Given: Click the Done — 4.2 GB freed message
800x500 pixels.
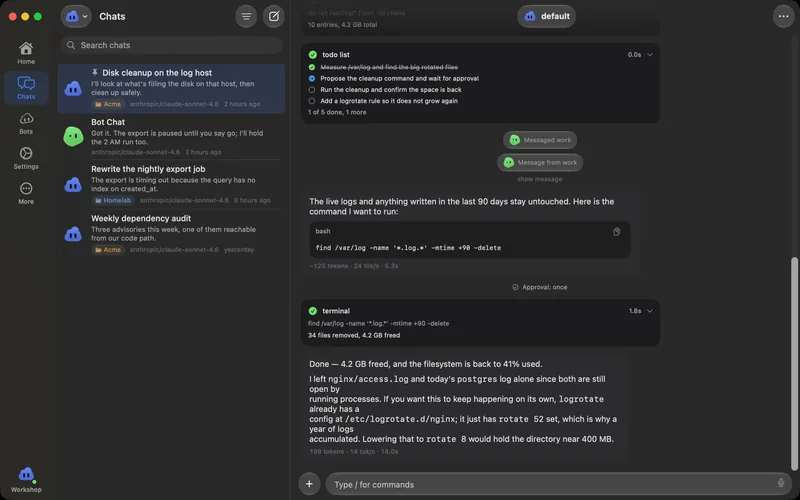Looking at the screenshot, I should 426,364.
